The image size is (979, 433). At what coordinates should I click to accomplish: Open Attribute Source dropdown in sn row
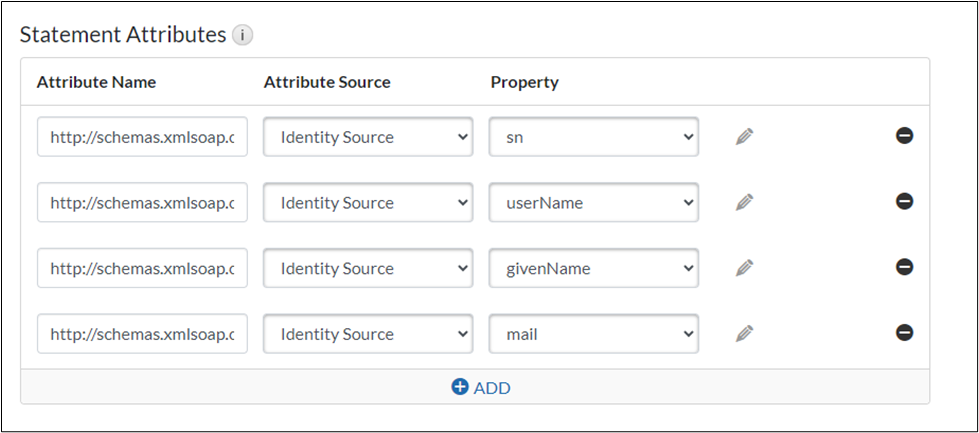(367, 137)
